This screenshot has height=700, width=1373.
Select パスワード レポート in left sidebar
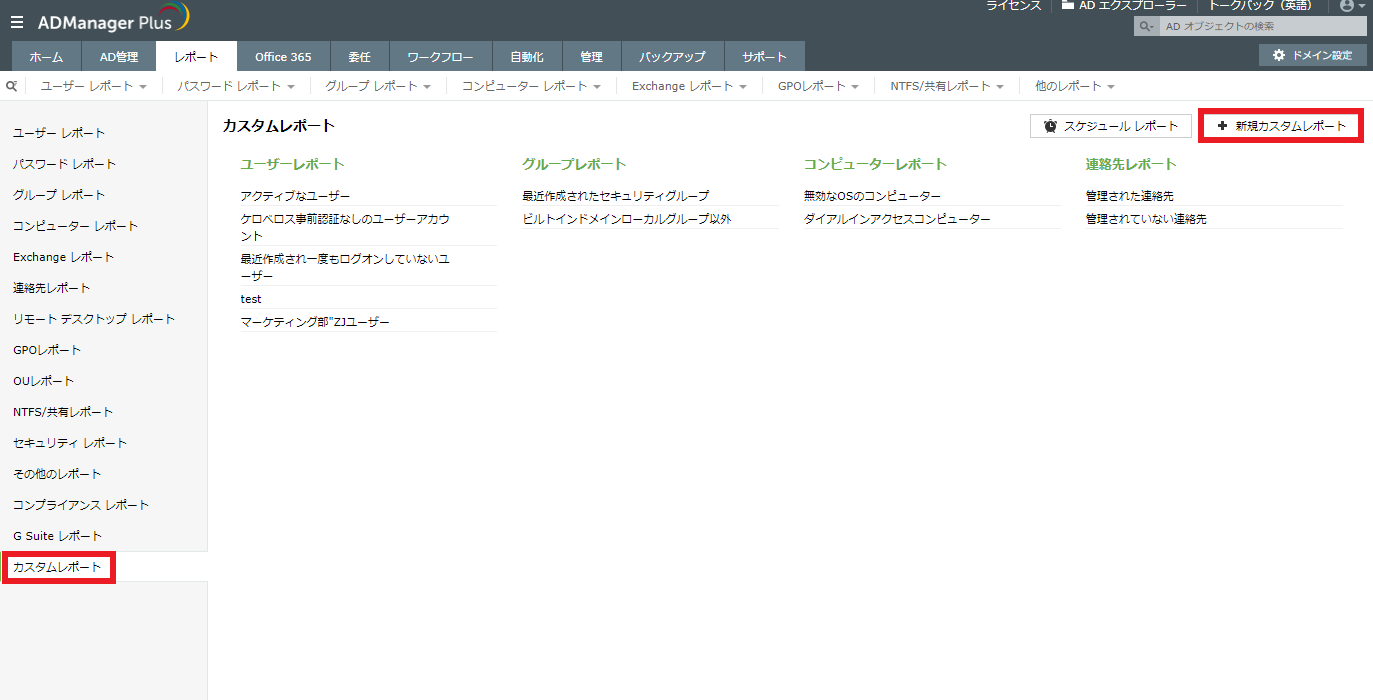(65, 164)
